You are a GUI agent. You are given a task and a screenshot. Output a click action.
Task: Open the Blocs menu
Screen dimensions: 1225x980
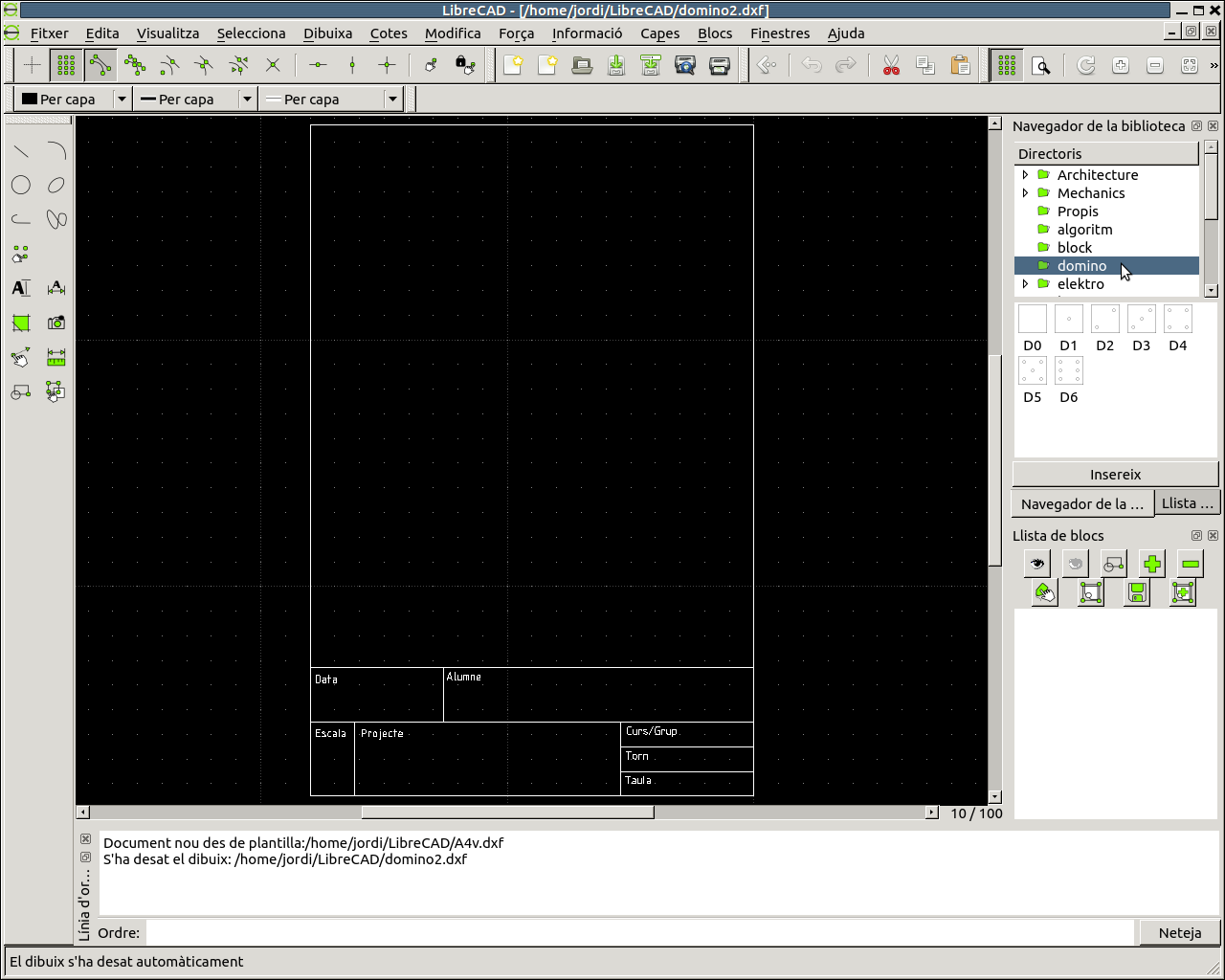tap(715, 33)
